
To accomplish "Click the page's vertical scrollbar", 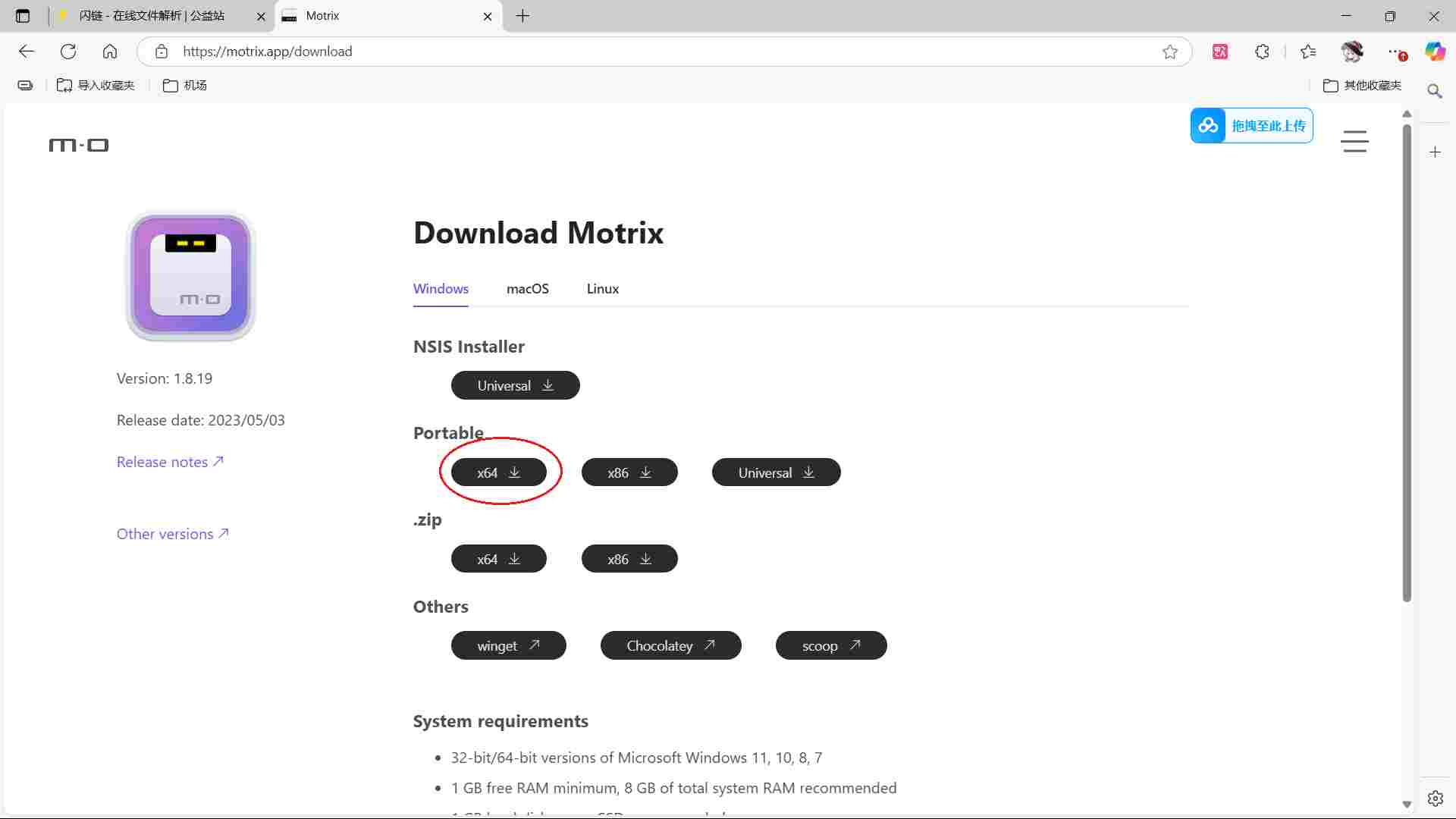I will click(1407, 364).
